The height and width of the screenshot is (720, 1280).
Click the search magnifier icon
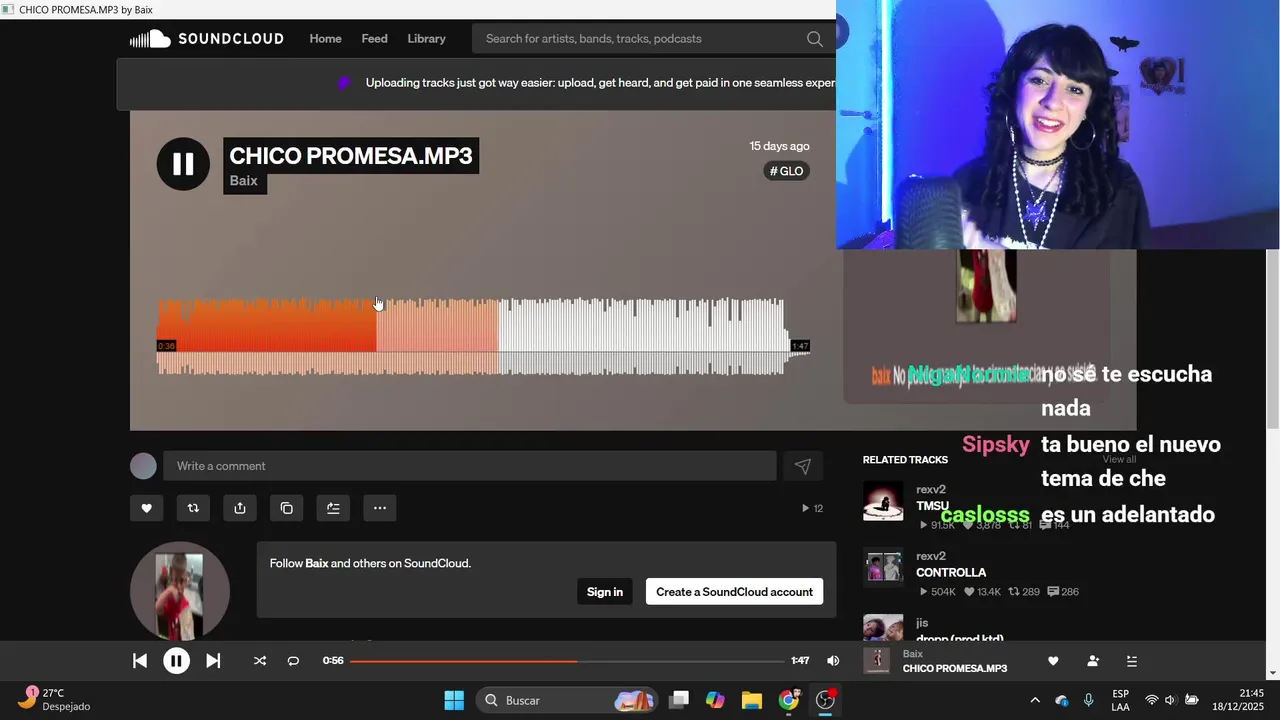815,39
